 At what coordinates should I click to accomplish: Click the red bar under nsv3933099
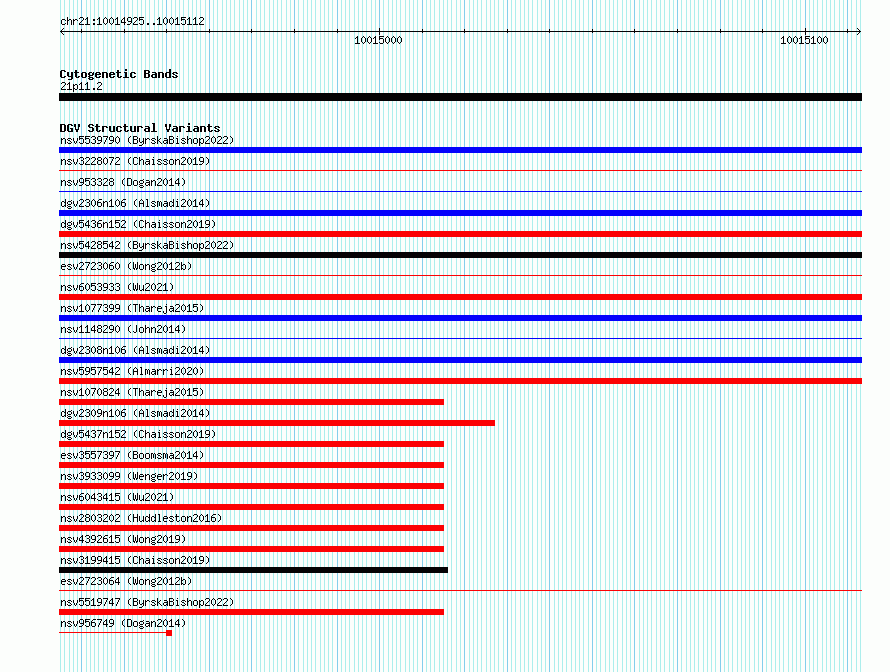point(251,486)
